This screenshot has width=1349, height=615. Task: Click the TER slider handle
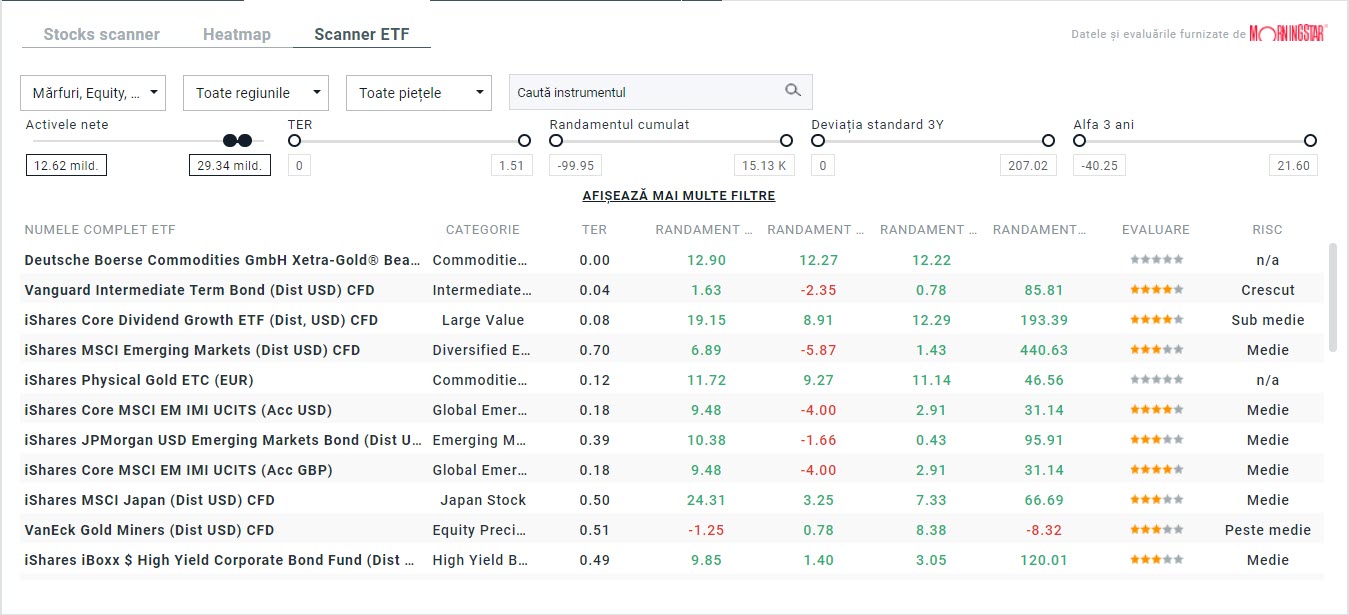[x=294, y=141]
